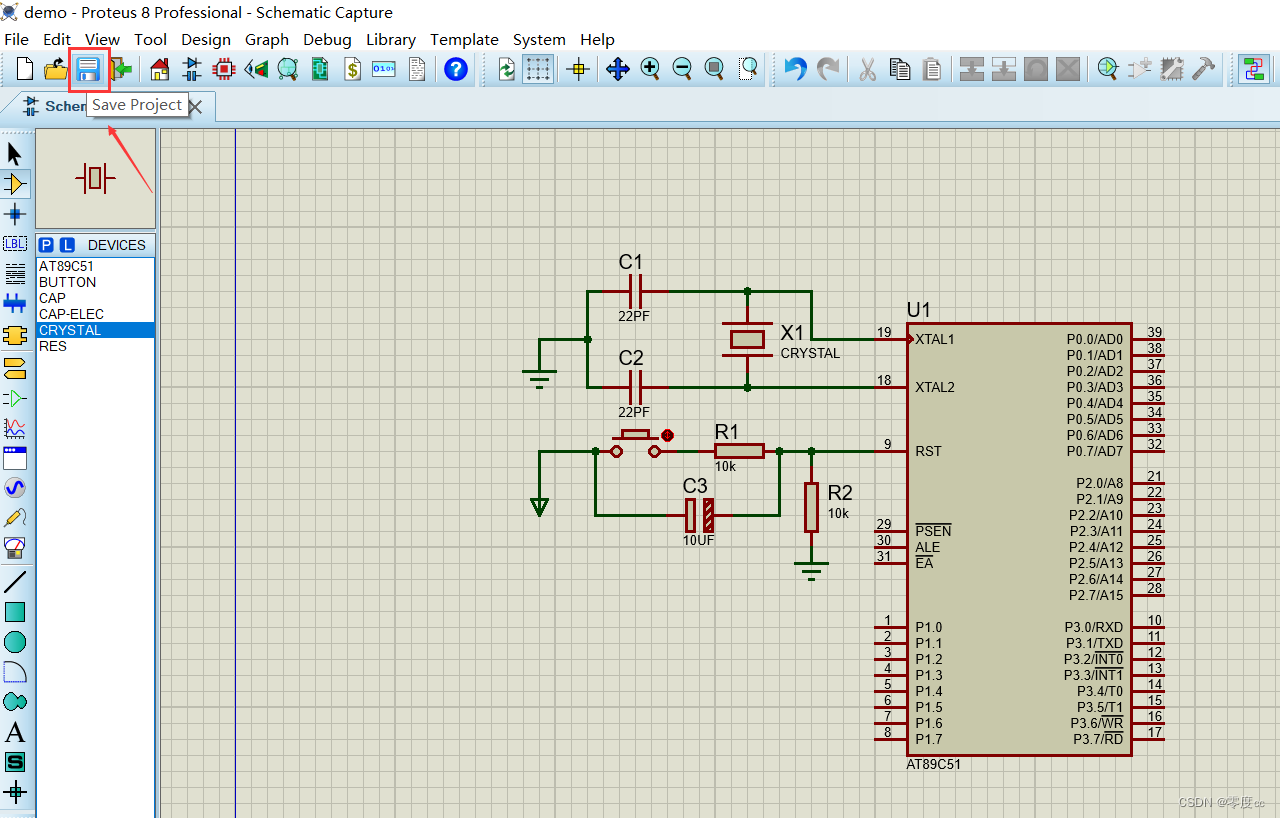Select Wire Label Mode (LBL) tool
This screenshot has width=1280, height=818.
pyautogui.click(x=15, y=244)
